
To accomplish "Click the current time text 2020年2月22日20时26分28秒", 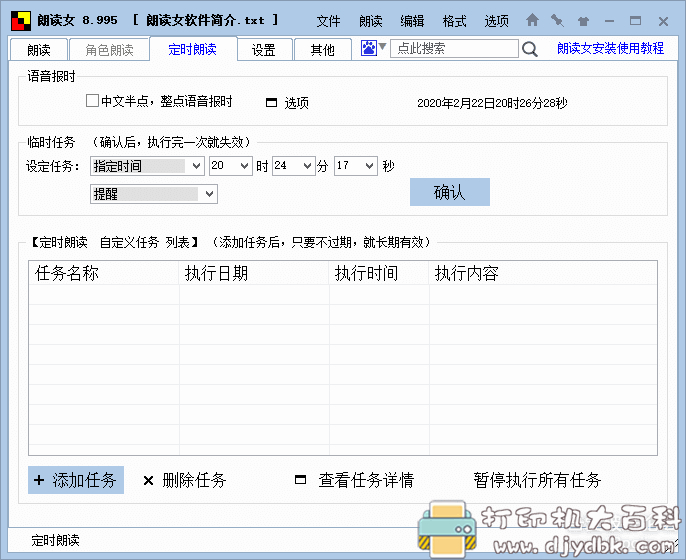I will tap(492, 103).
